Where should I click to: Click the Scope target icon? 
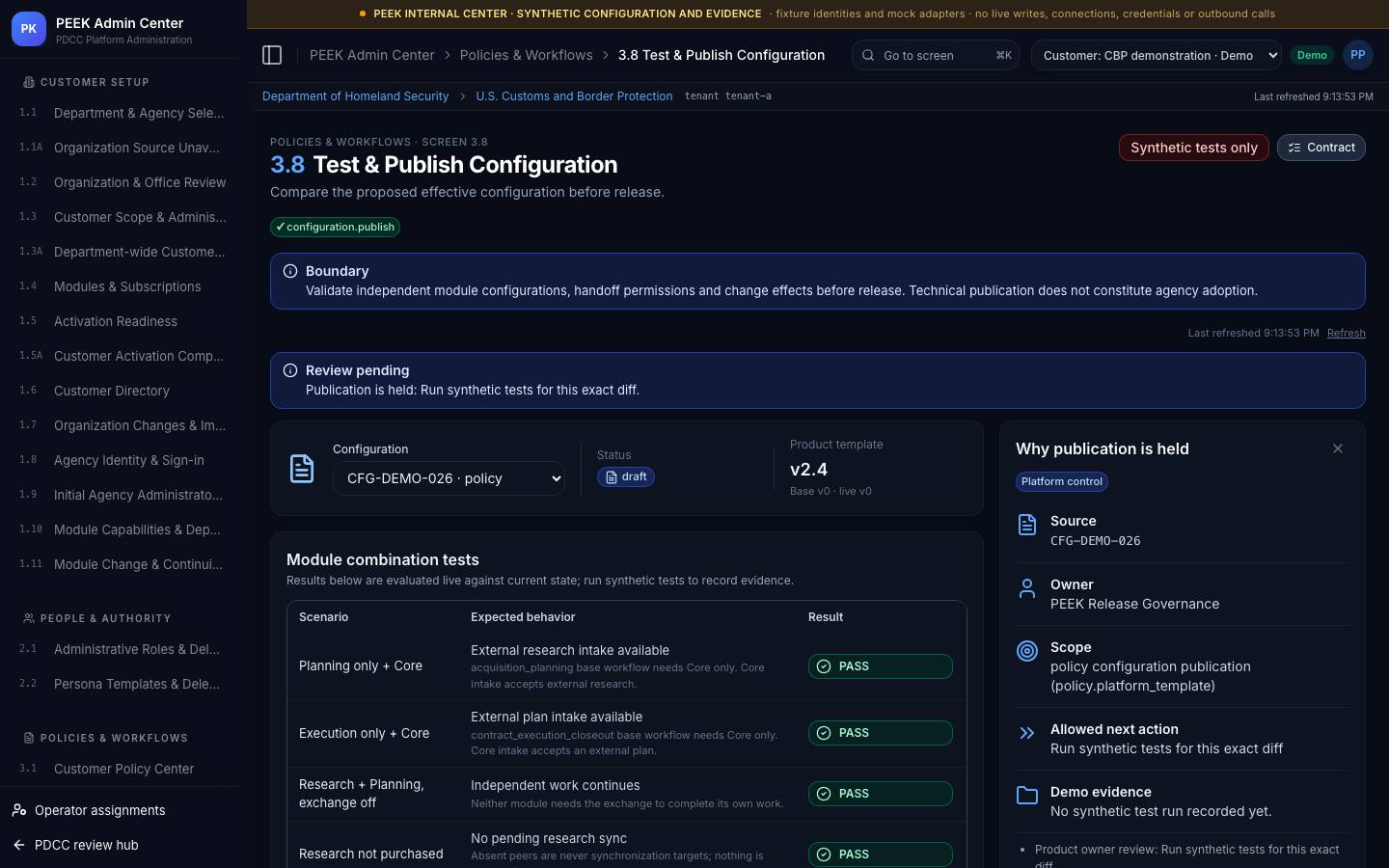pyautogui.click(x=1027, y=650)
